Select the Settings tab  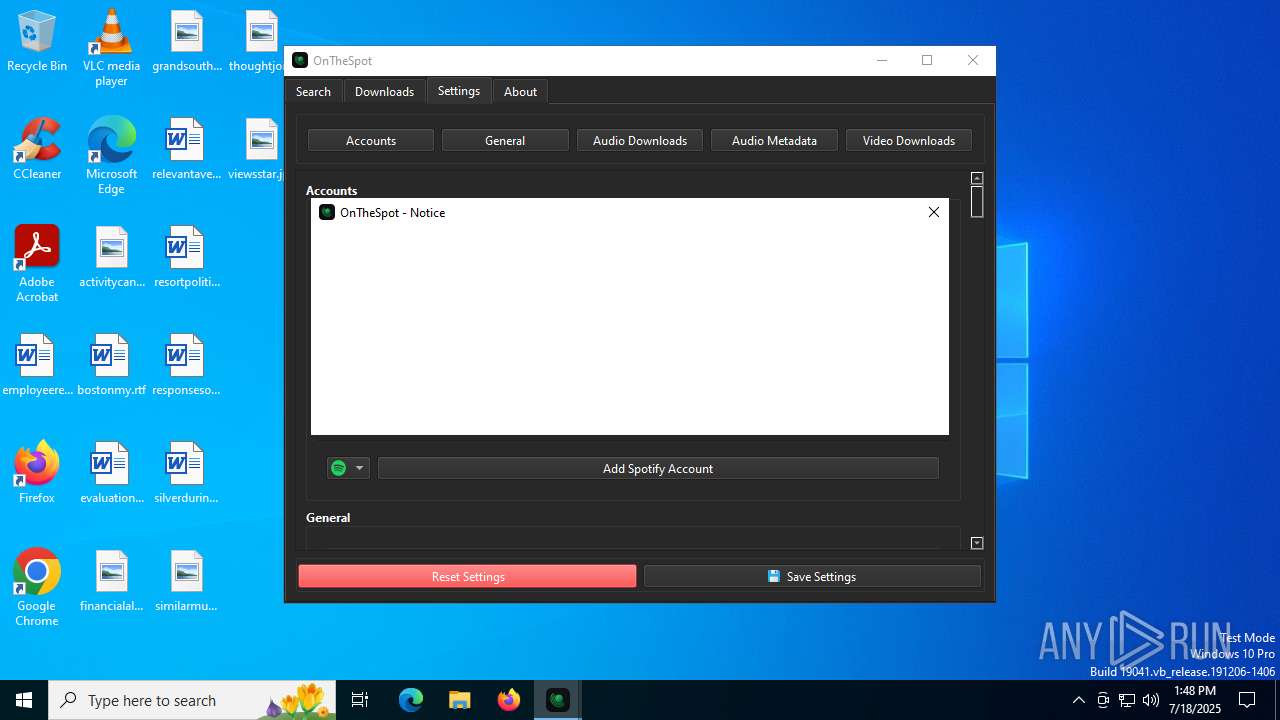[x=459, y=91]
